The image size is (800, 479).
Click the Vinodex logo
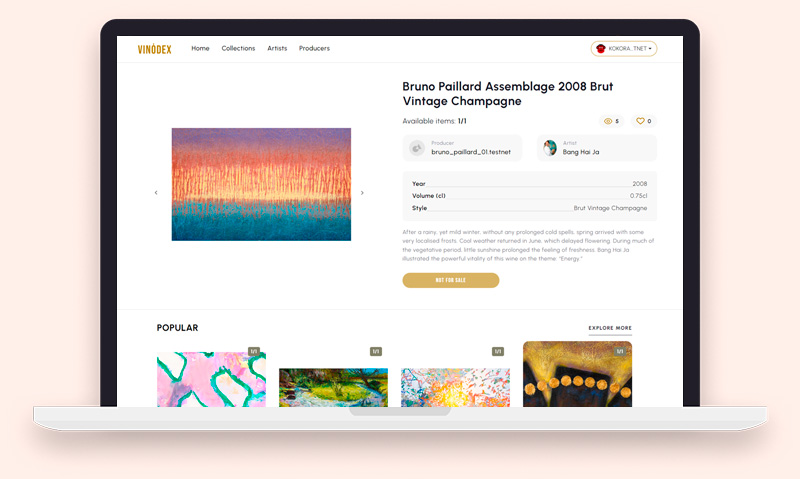(155, 49)
